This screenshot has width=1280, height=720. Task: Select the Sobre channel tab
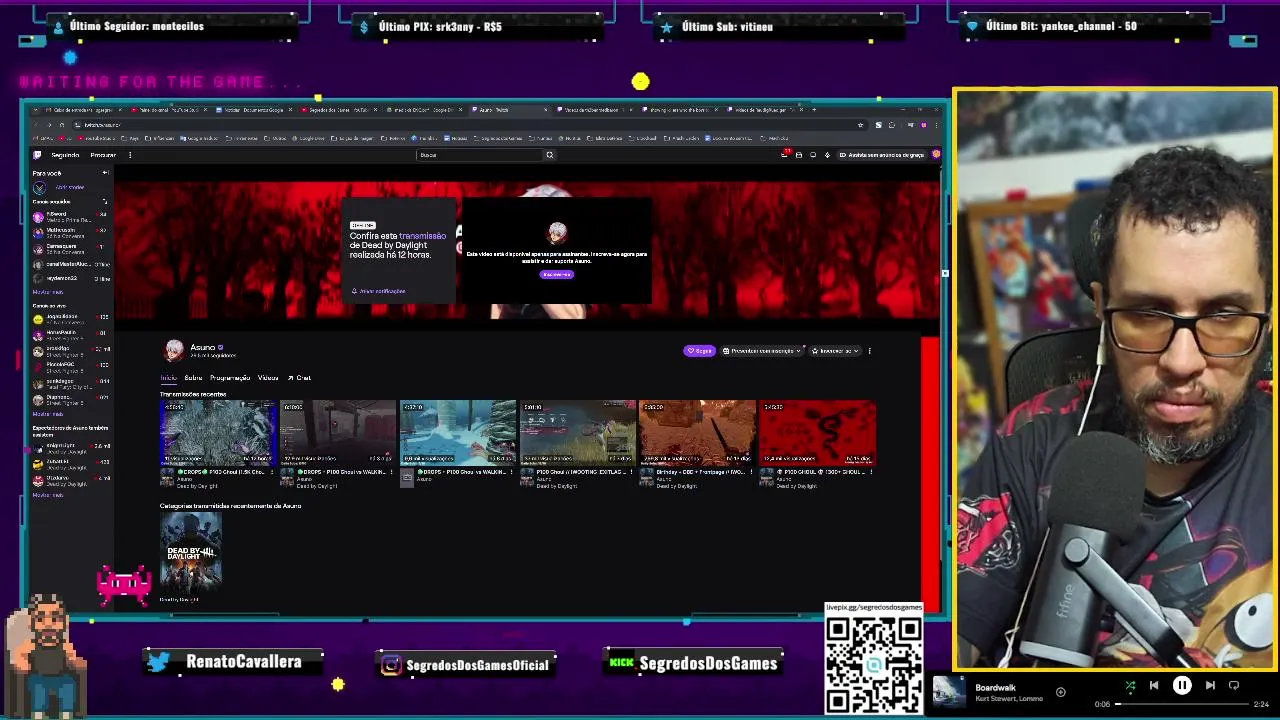[x=193, y=378]
